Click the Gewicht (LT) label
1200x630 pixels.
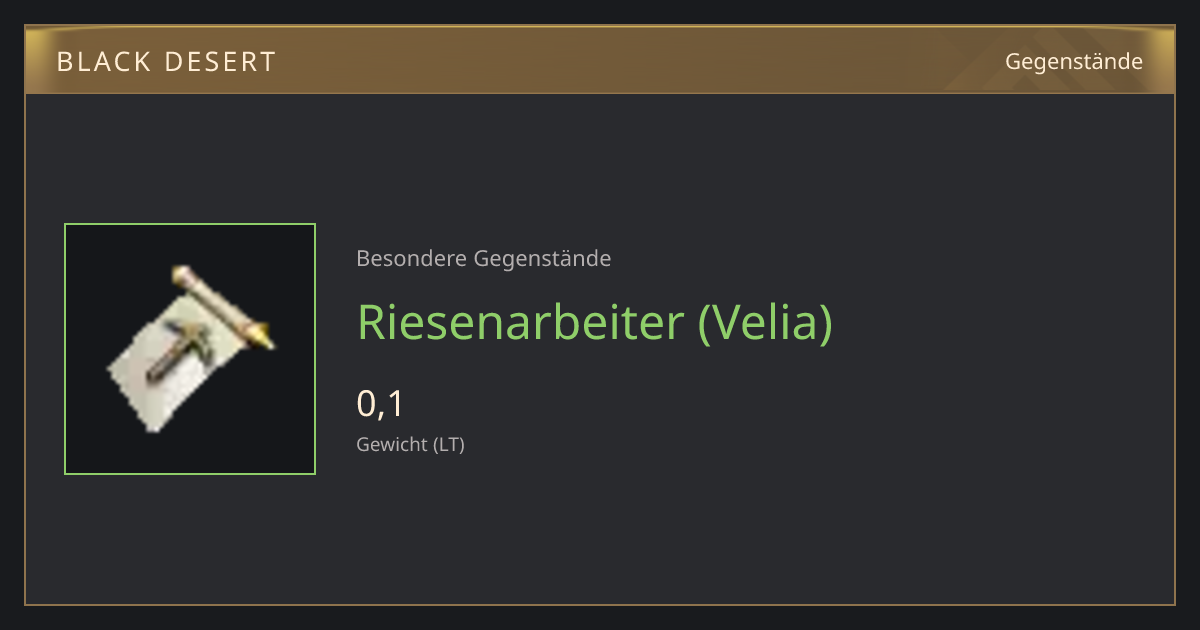410,445
